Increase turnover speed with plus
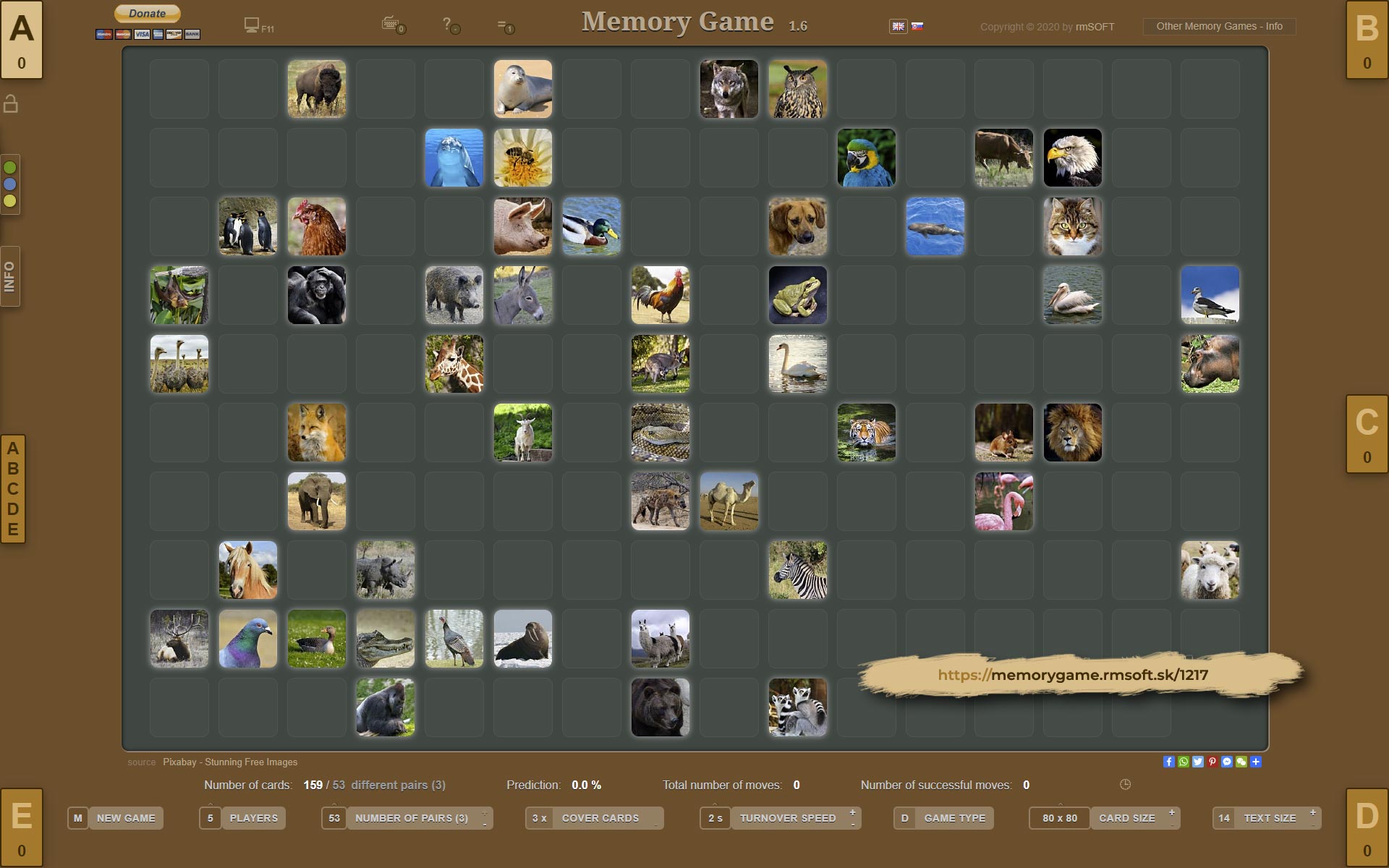Screen dimensions: 1389x868 point(852,812)
